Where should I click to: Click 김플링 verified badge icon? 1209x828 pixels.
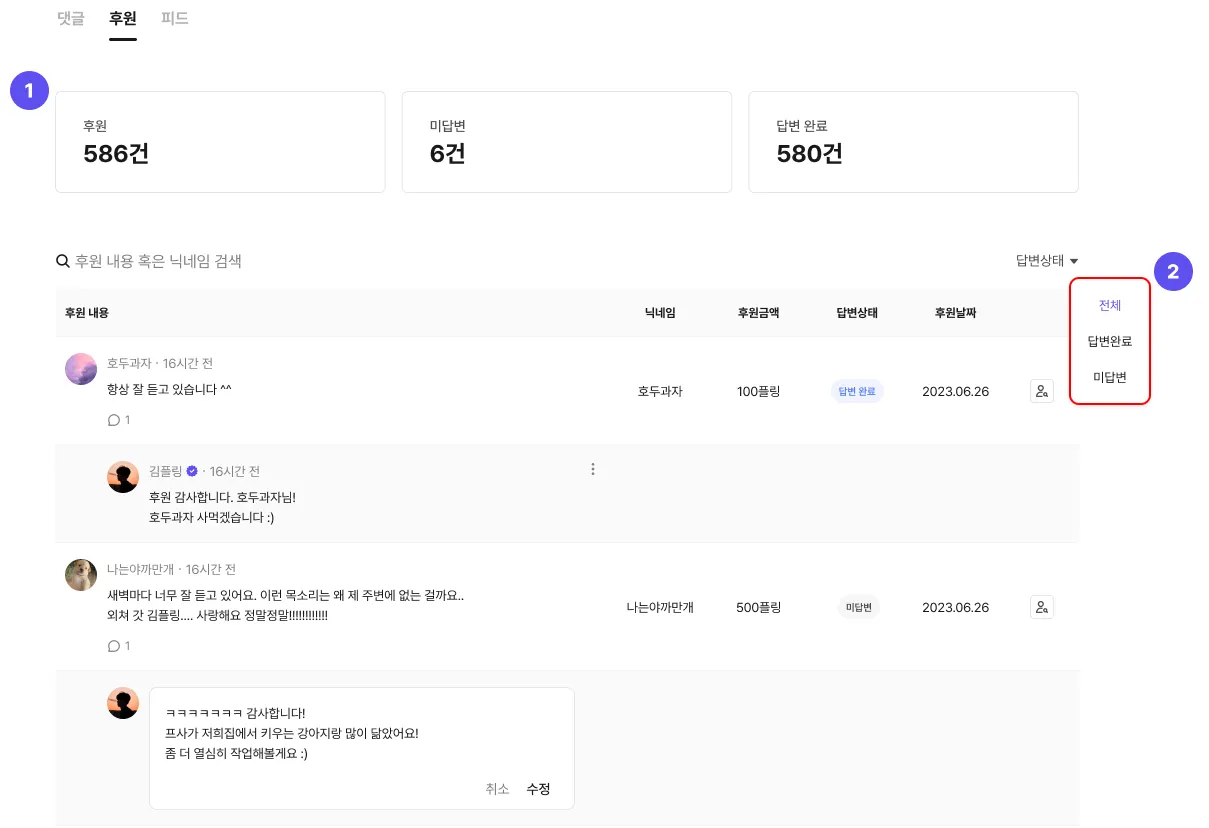[x=192, y=471]
